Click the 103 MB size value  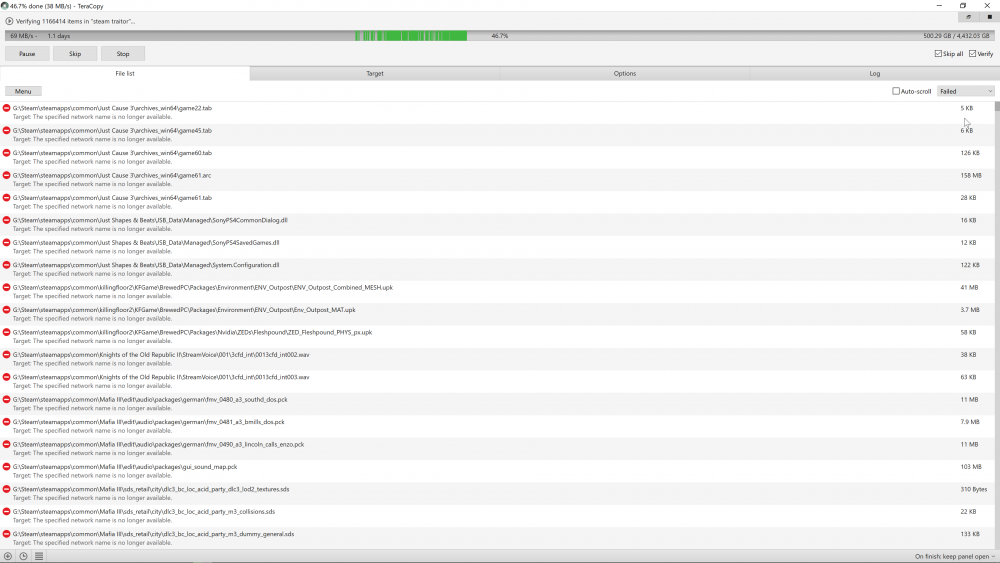coord(971,467)
